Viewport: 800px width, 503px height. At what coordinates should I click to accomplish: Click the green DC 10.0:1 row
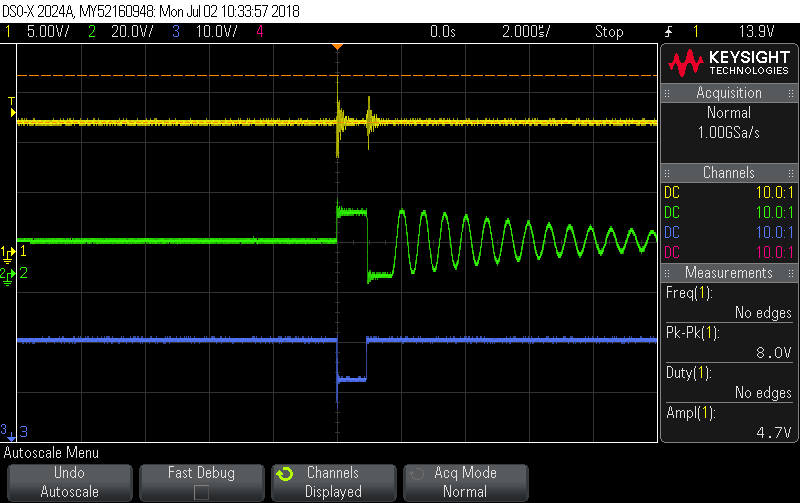(x=729, y=213)
